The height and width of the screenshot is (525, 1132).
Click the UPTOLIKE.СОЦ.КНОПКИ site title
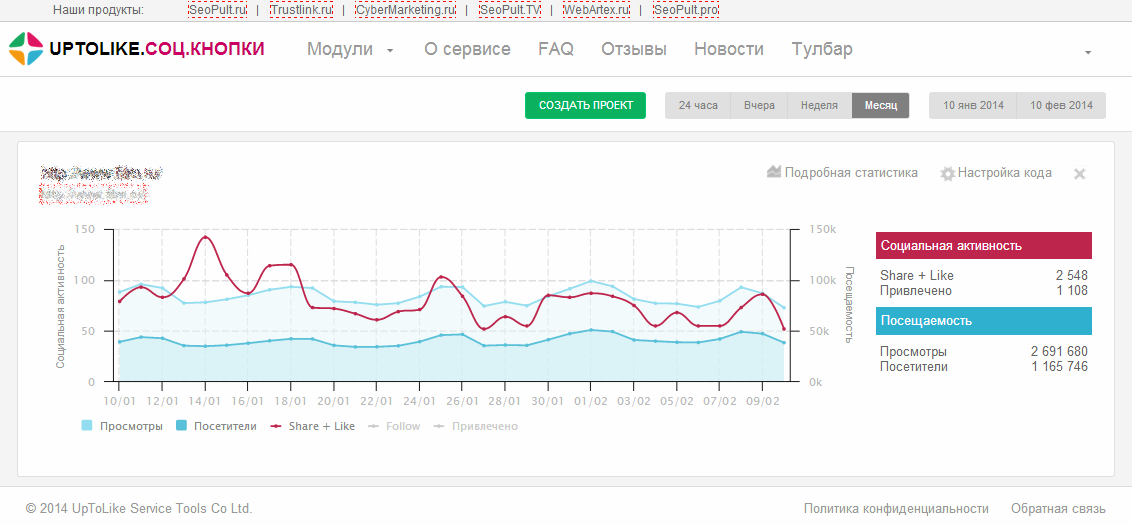pyautogui.click(x=157, y=49)
